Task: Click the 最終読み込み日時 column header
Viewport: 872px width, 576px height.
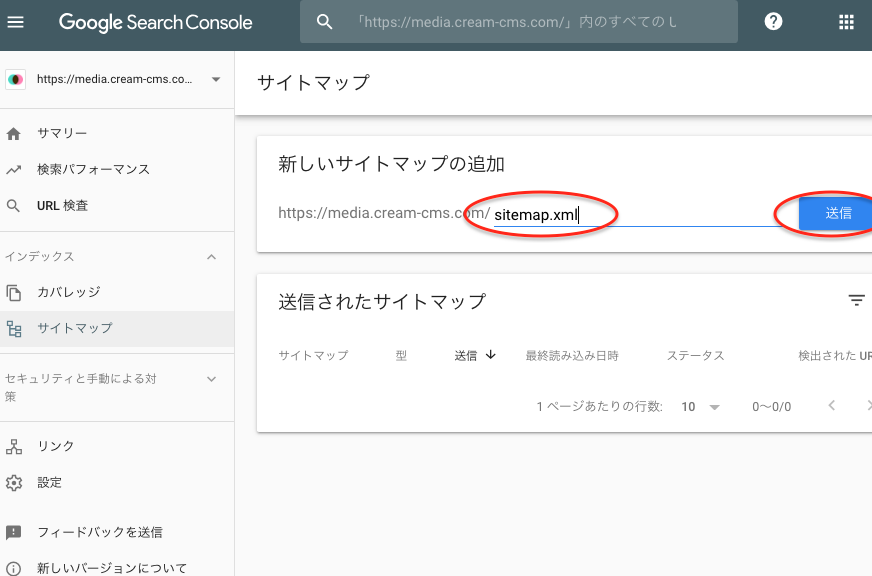Action: click(572, 355)
